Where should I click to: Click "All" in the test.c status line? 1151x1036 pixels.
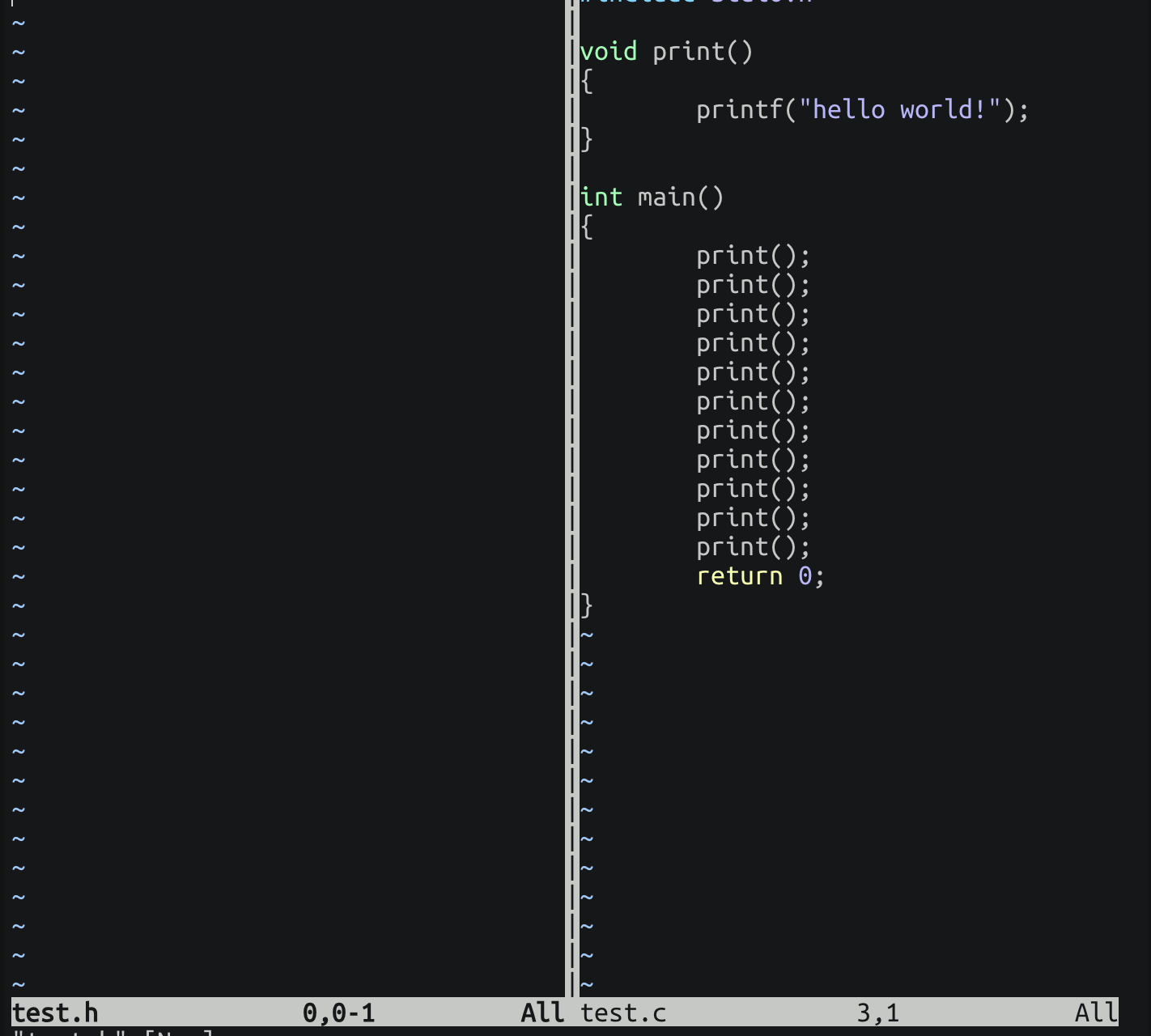pyautogui.click(x=1096, y=1013)
